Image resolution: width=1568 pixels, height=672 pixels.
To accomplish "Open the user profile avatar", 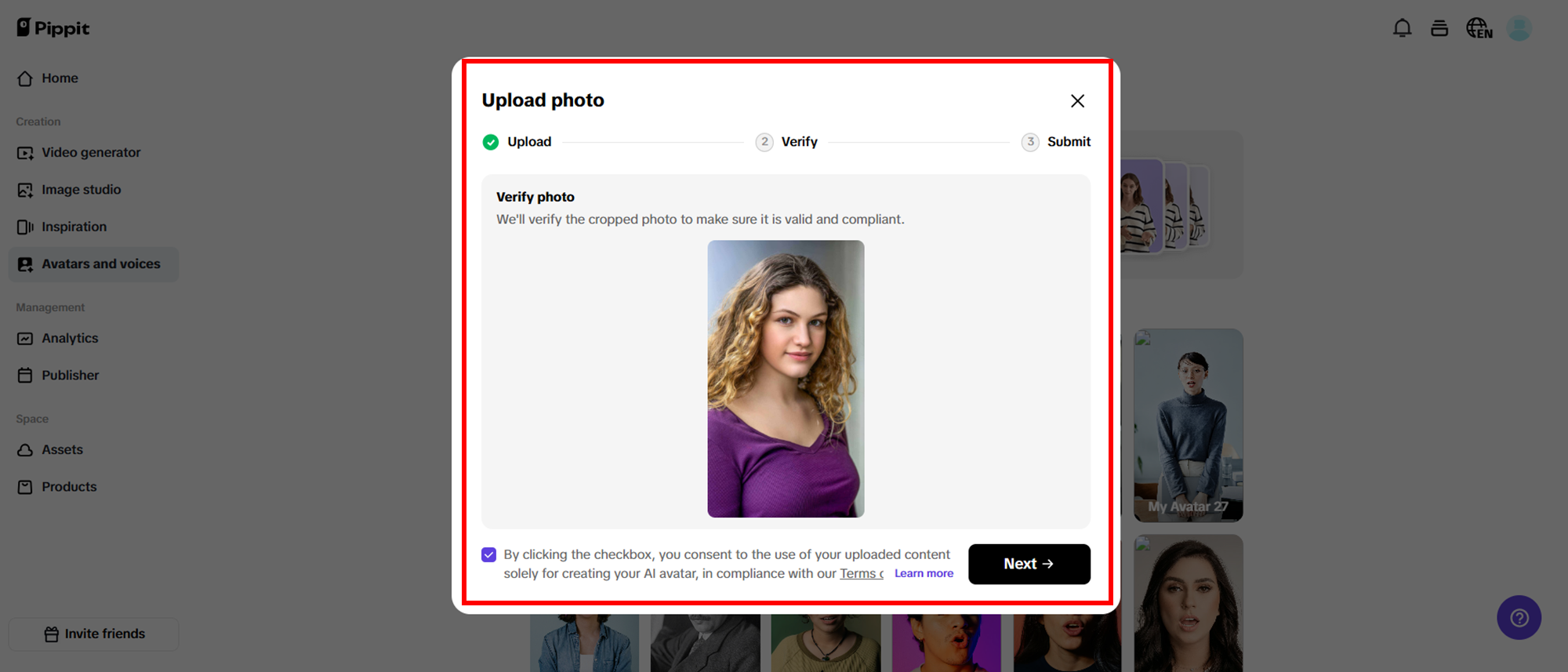I will [1519, 29].
